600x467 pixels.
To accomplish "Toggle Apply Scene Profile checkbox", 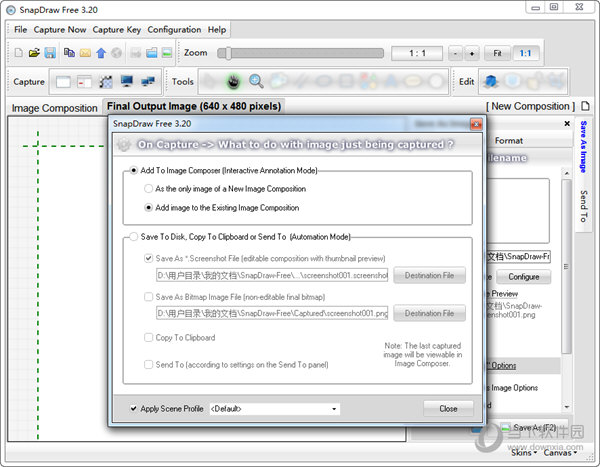I will coord(133,408).
